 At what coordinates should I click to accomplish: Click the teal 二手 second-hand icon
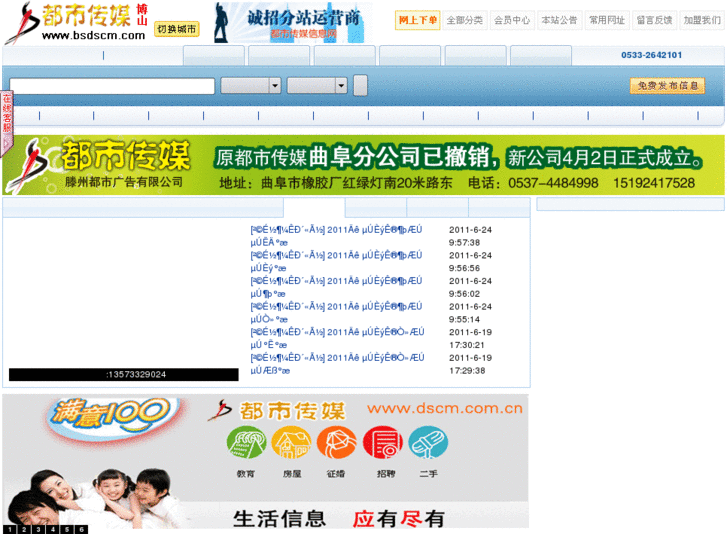point(428,443)
